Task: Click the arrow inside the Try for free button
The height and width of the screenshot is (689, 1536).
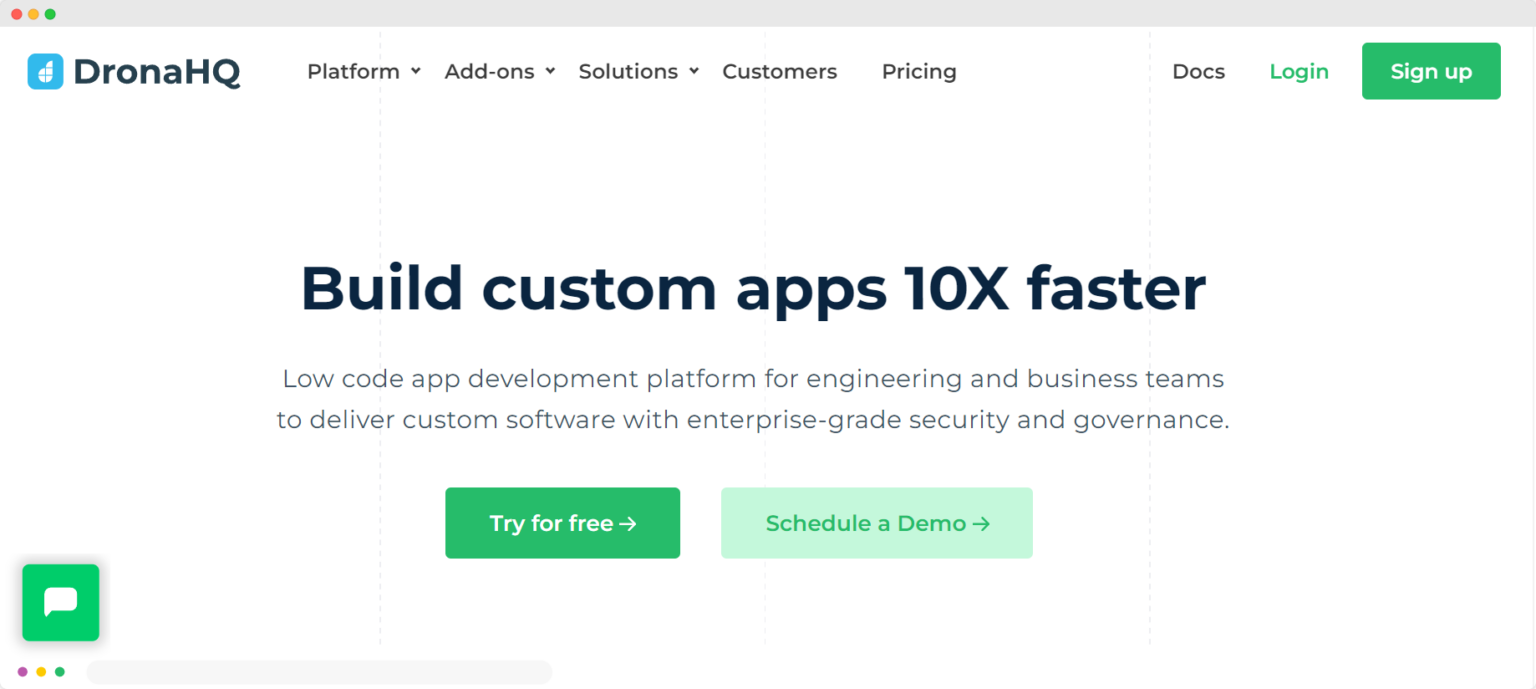Action: coord(630,523)
